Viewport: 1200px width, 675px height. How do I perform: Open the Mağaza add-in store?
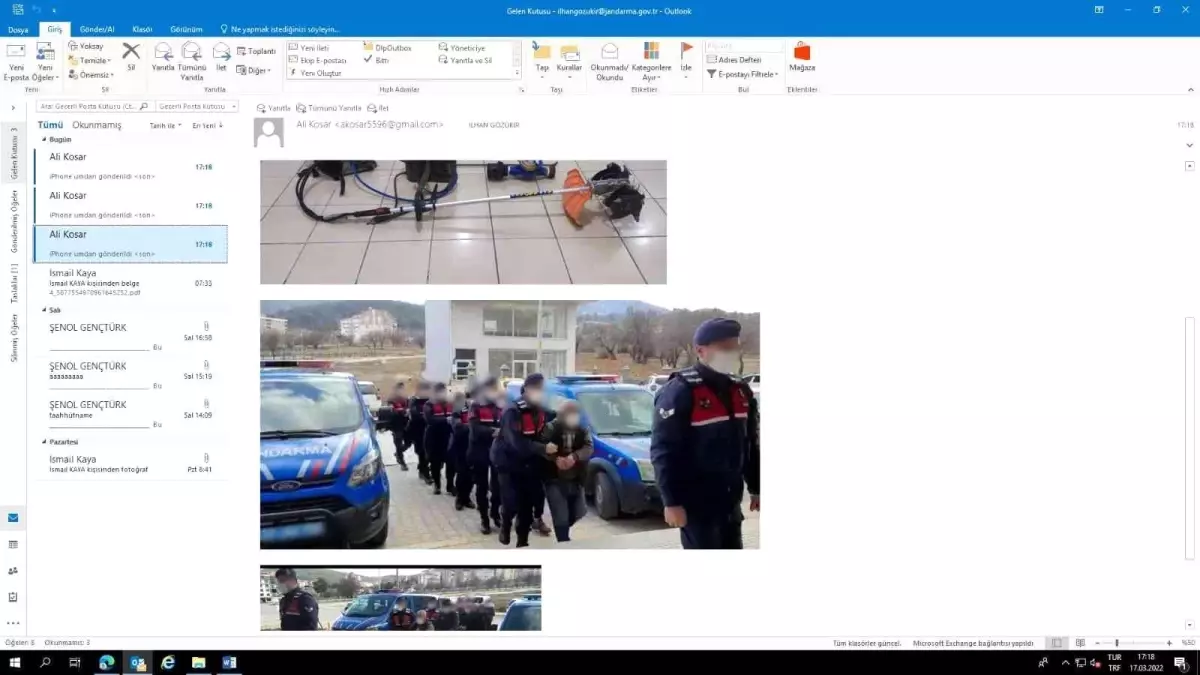coord(801,58)
